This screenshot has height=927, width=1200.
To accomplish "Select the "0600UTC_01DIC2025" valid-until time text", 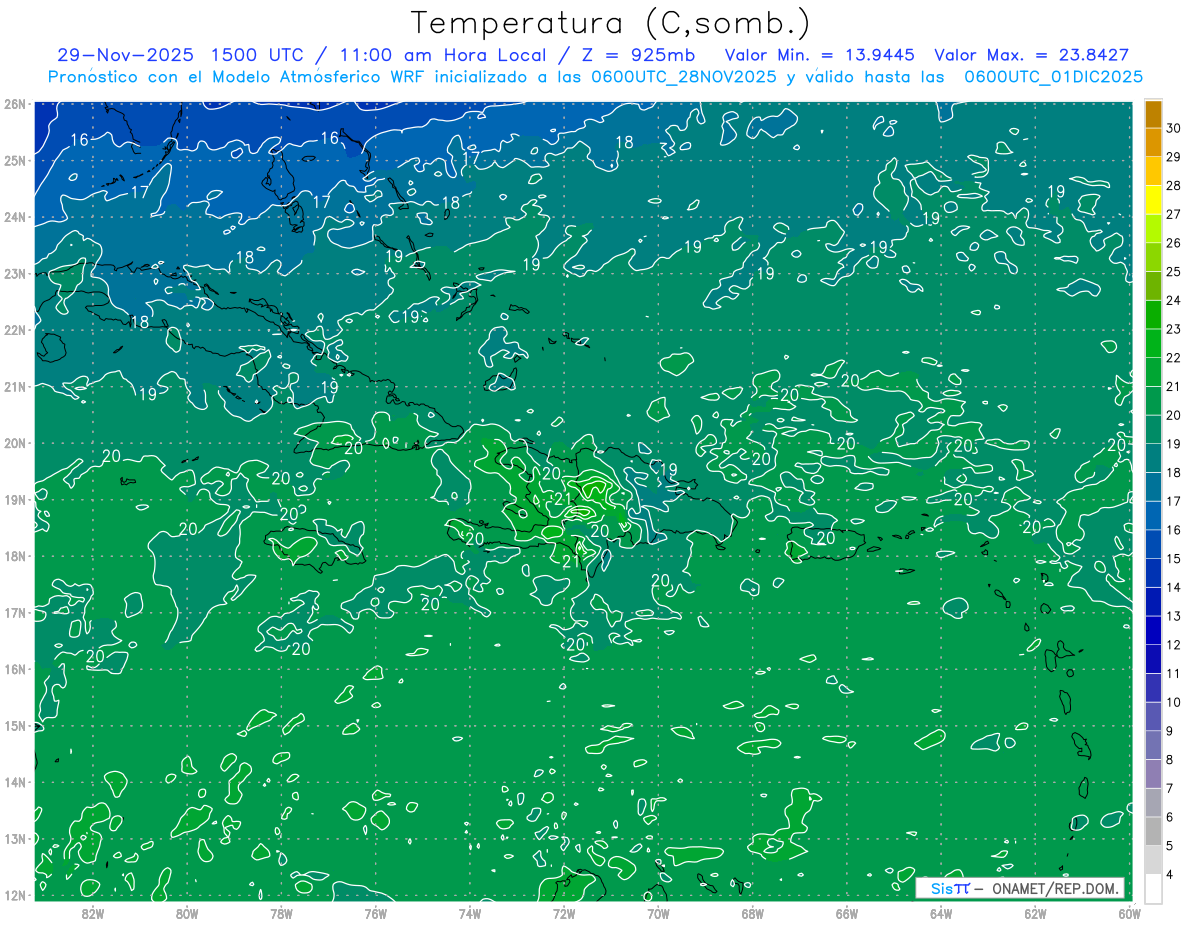I will pos(1053,77).
